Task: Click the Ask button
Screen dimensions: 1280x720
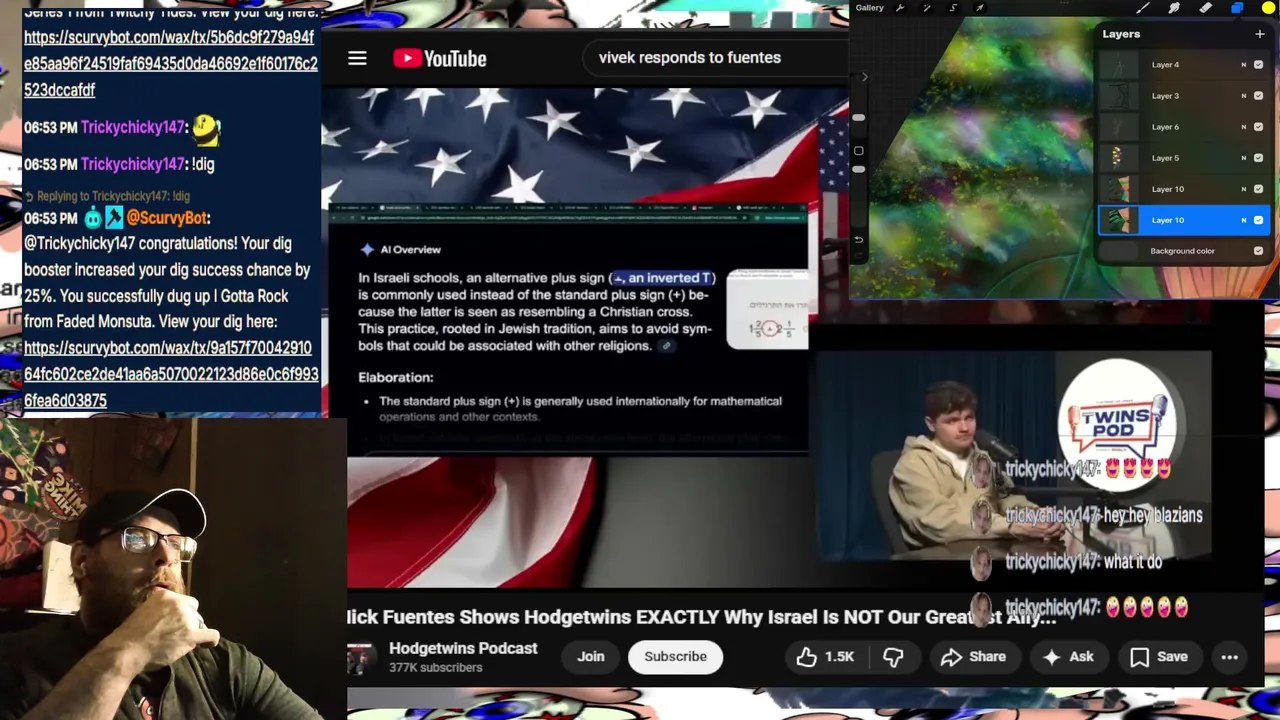Action: coord(1068,657)
